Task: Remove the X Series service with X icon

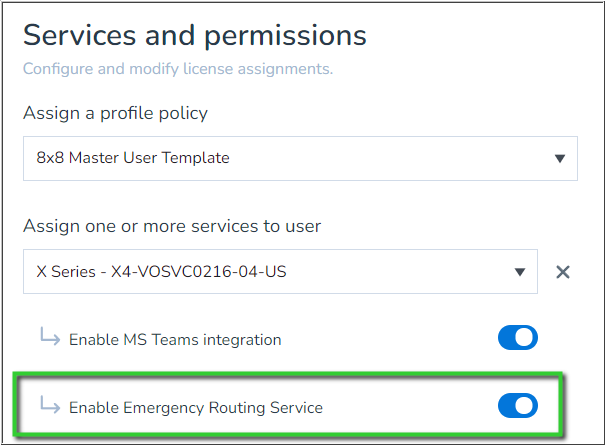Action: click(563, 272)
